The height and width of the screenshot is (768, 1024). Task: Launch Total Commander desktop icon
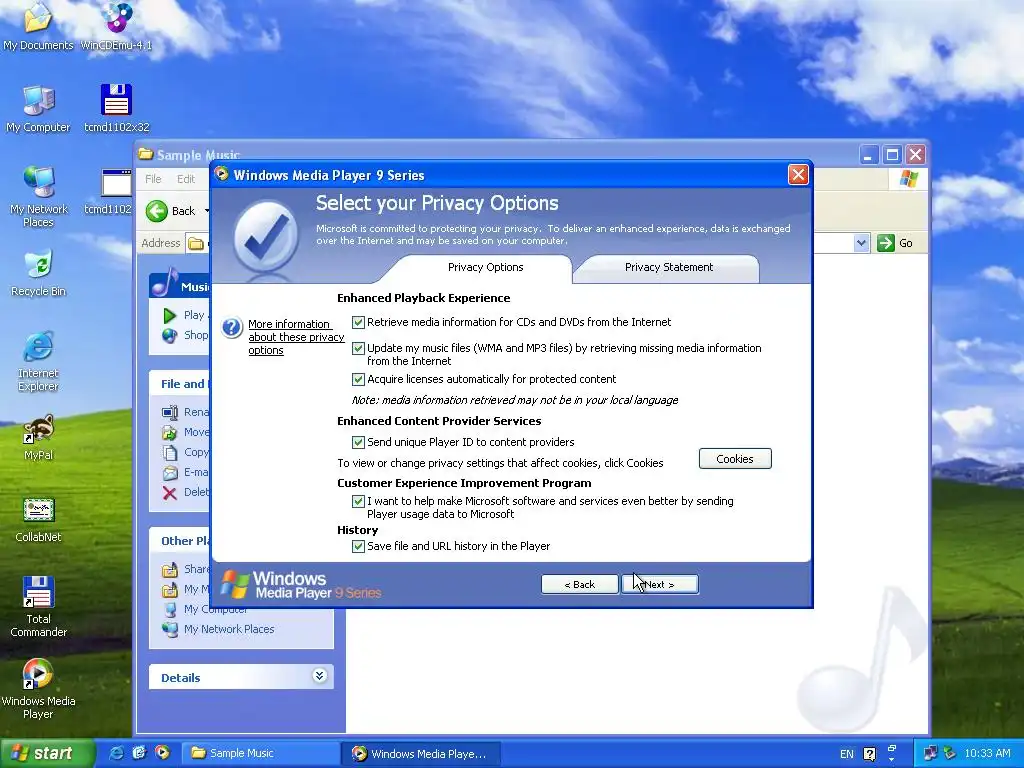(x=38, y=607)
